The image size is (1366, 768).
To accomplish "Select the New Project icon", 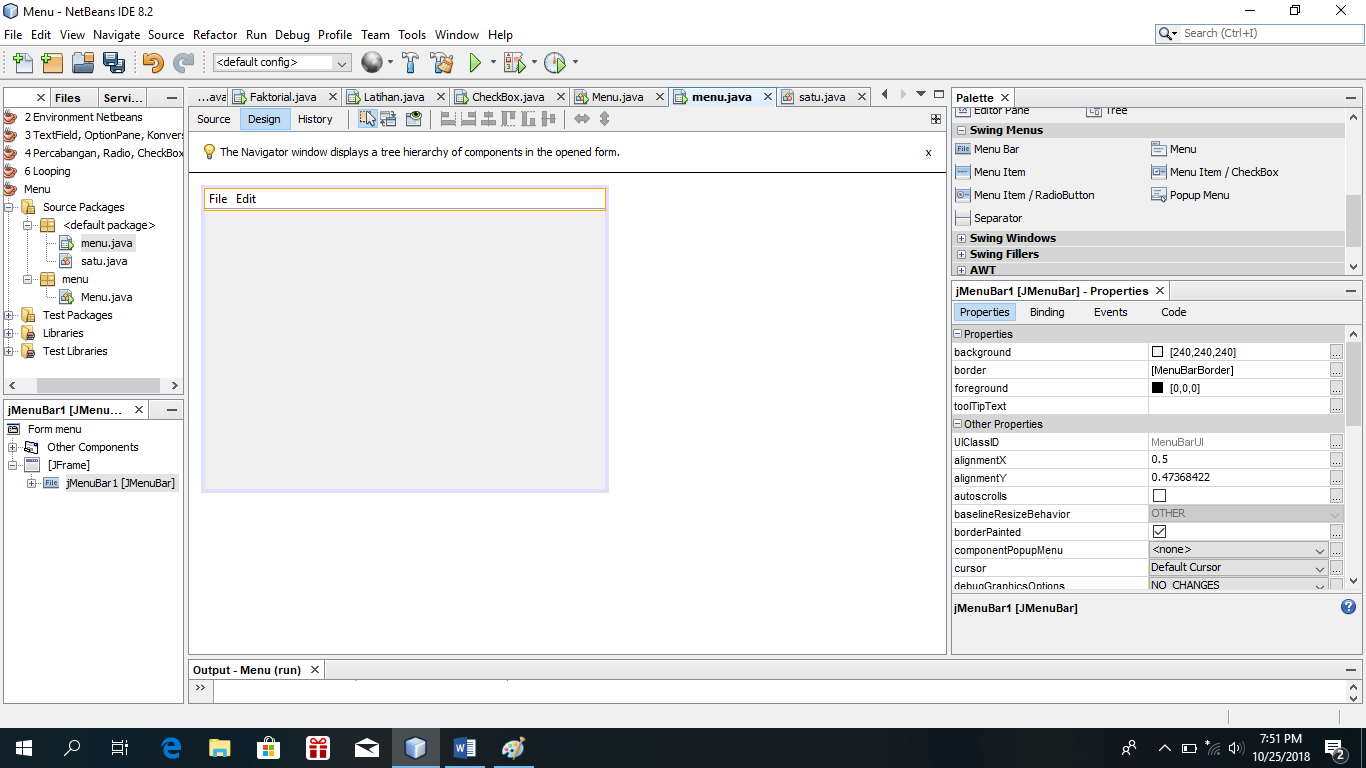I will click(51, 61).
